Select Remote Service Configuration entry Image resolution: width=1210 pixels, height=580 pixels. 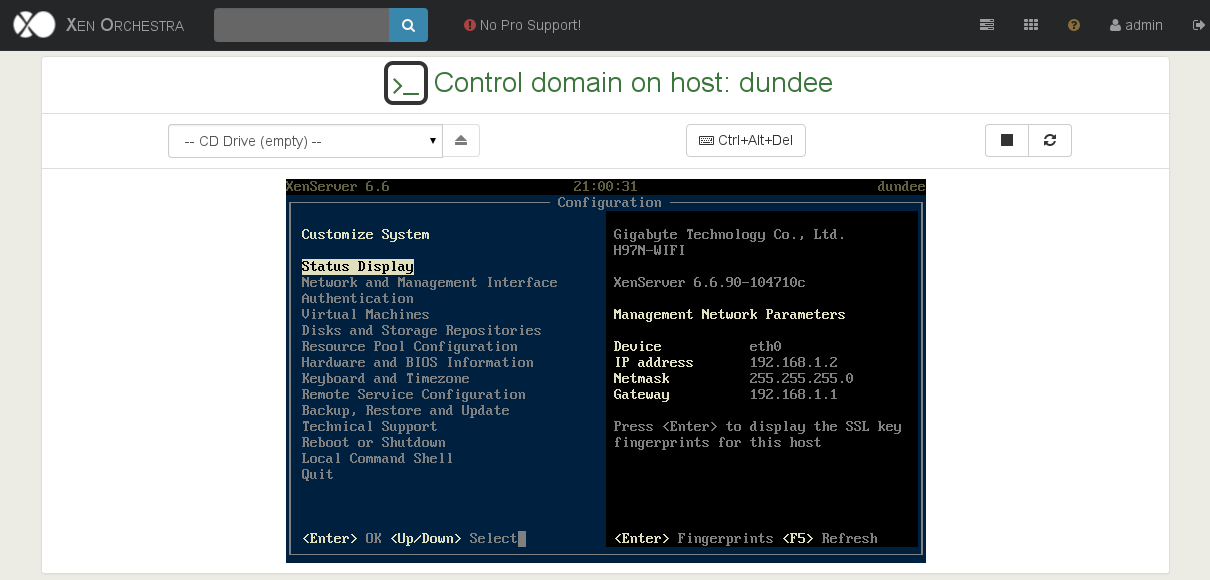414,395
